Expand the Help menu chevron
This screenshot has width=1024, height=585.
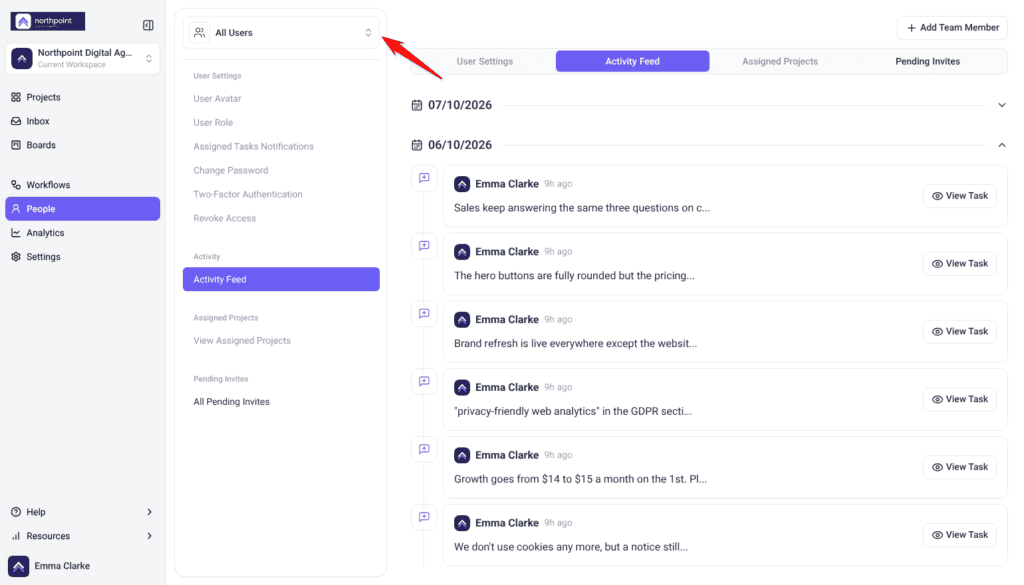point(150,512)
